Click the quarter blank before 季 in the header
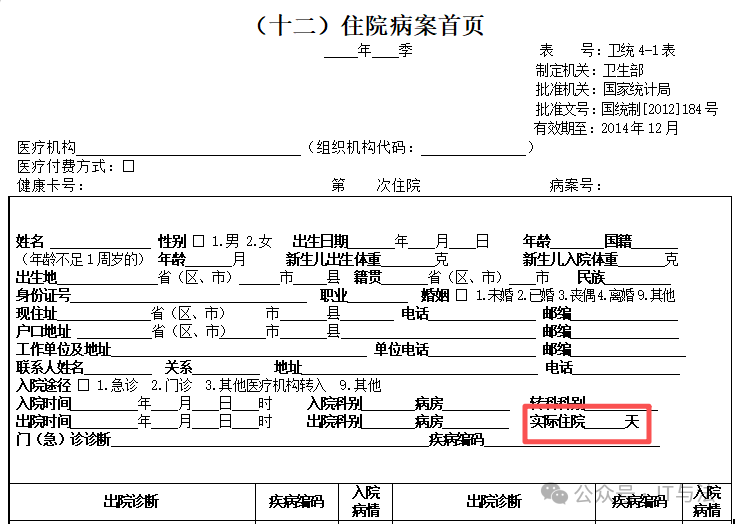 click(x=385, y=51)
